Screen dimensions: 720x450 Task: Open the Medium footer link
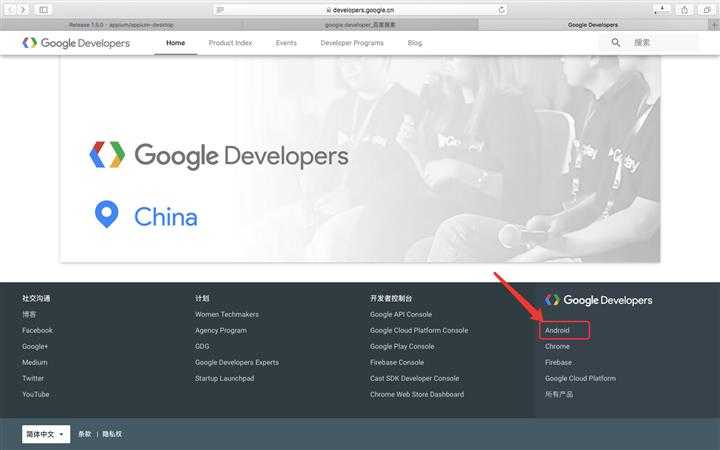coord(35,363)
